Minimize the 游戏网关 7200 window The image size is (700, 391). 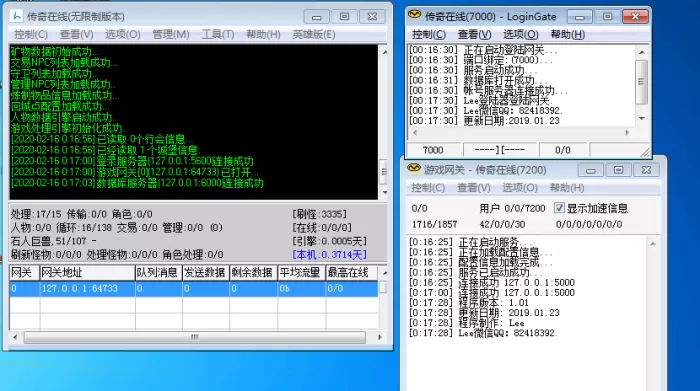point(591,170)
